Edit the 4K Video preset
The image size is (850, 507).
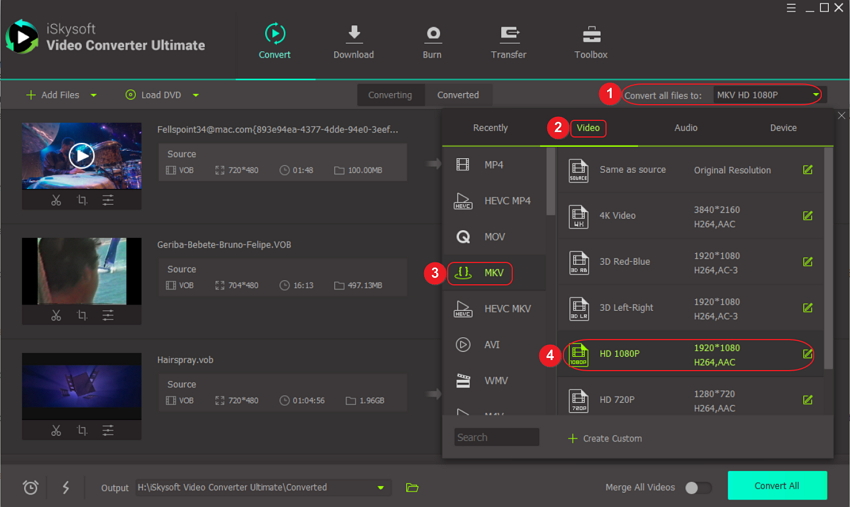pos(807,216)
